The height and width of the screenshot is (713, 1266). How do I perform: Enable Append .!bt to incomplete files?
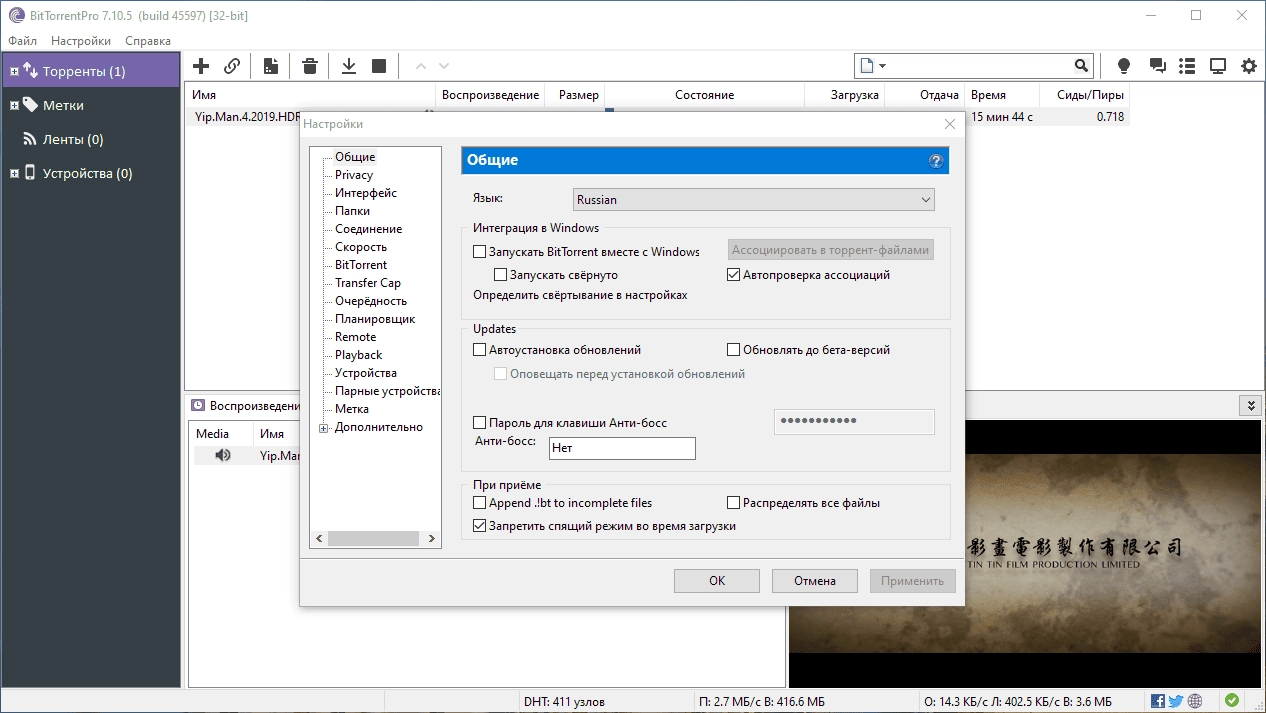click(x=479, y=503)
